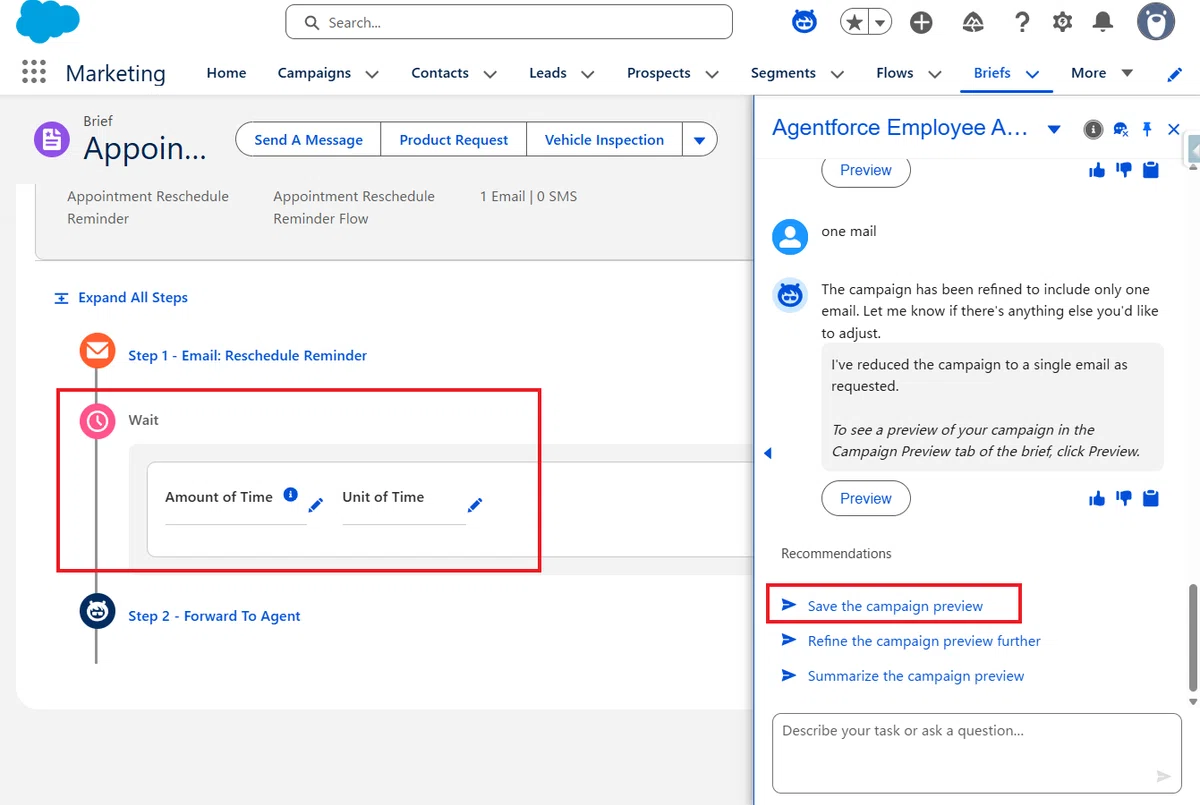Go to the Segments tab
1200x805 pixels.
pyautogui.click(x=783, y=73)
